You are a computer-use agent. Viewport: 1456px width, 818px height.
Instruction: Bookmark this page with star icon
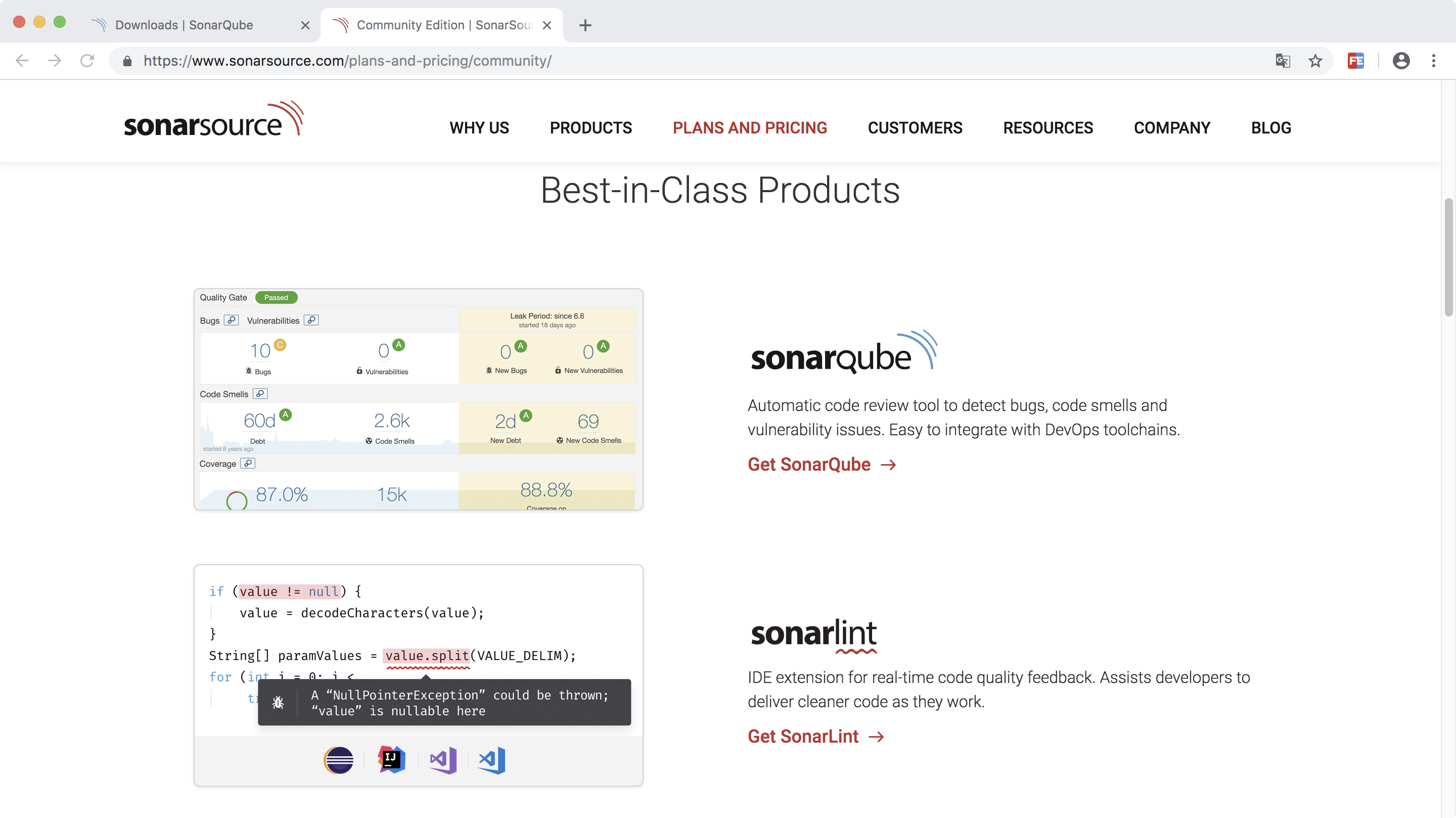click(1314, 61)
